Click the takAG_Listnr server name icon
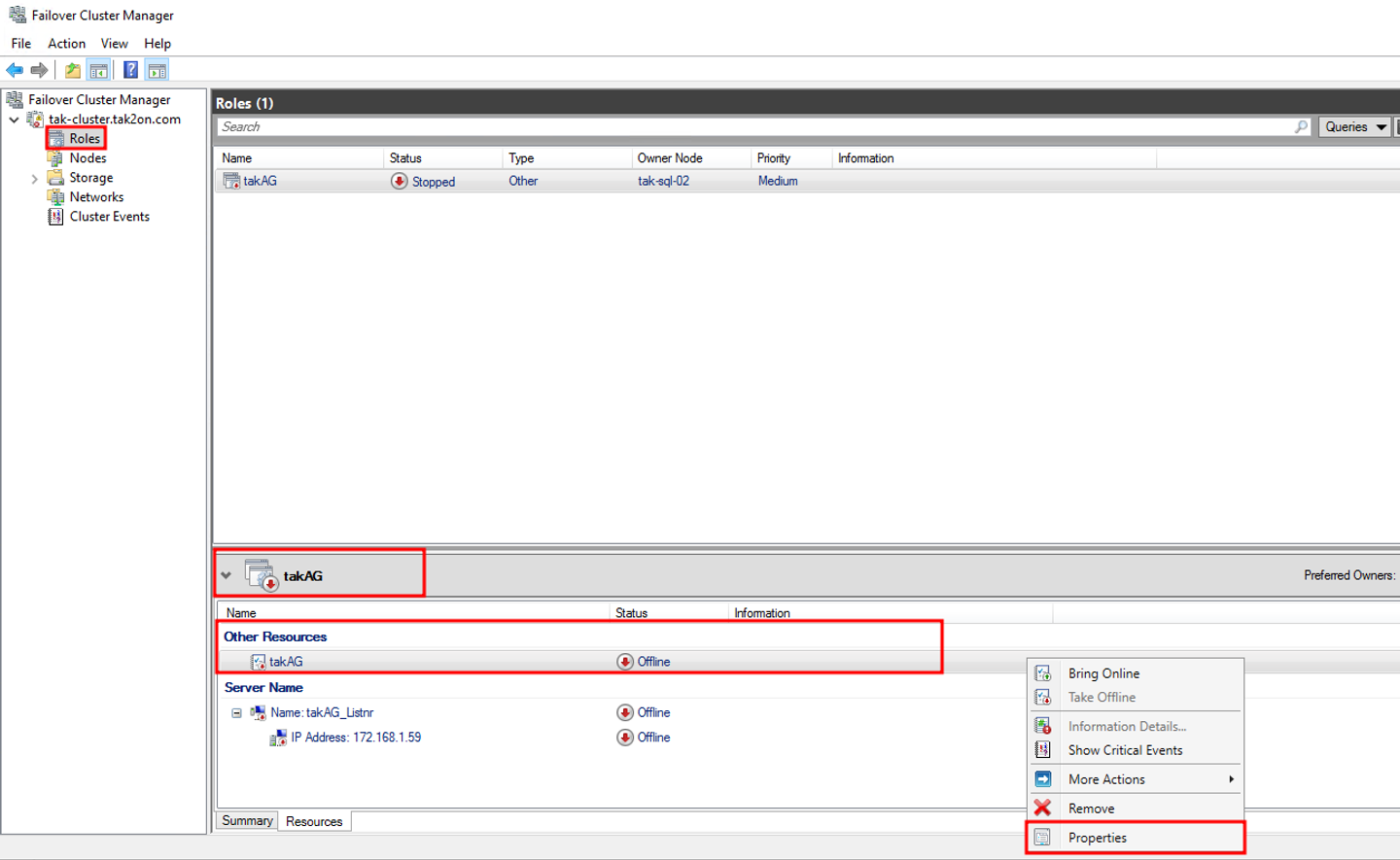 [258, 712]
